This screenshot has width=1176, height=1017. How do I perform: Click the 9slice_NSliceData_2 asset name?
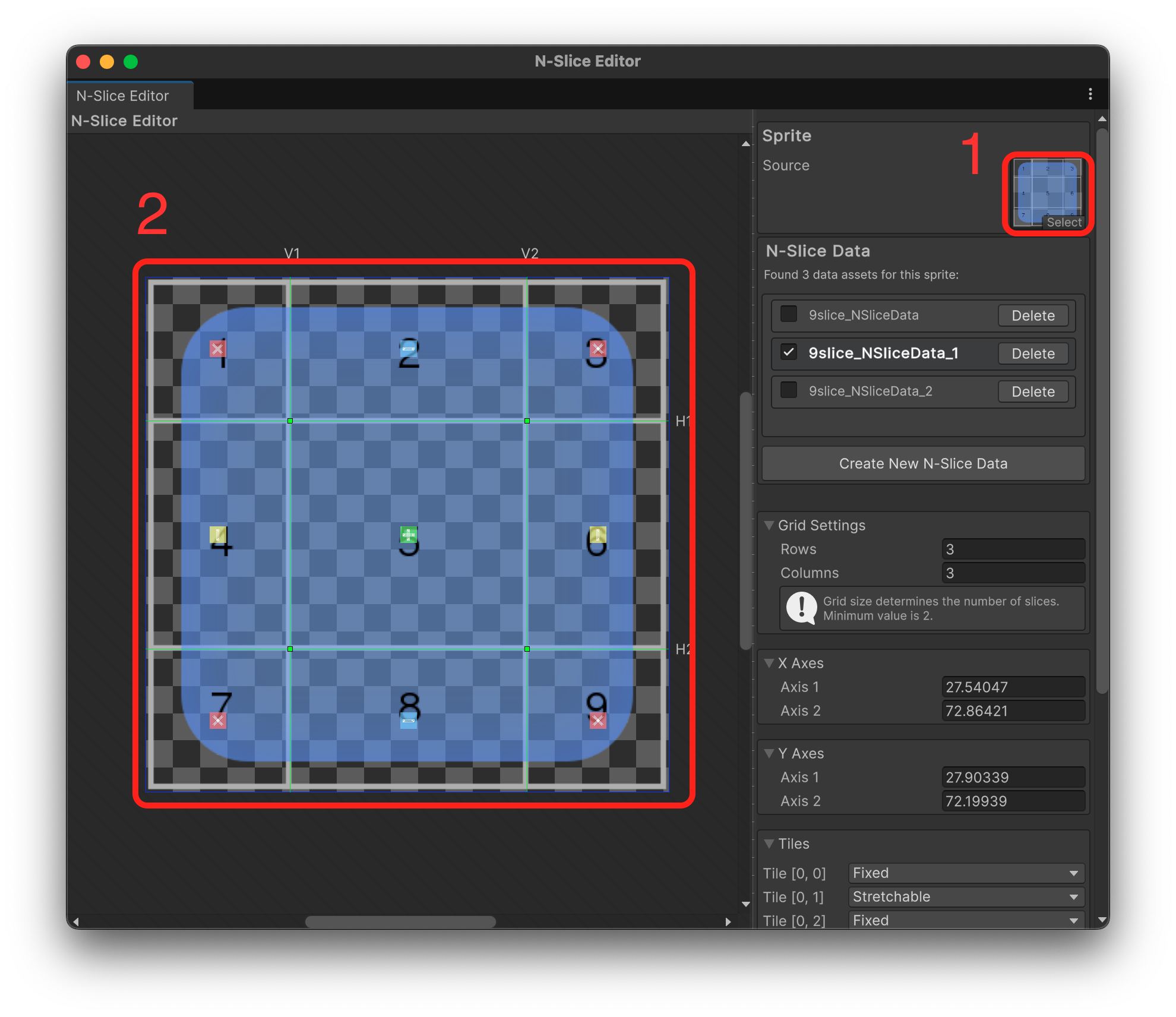point(870,391)
